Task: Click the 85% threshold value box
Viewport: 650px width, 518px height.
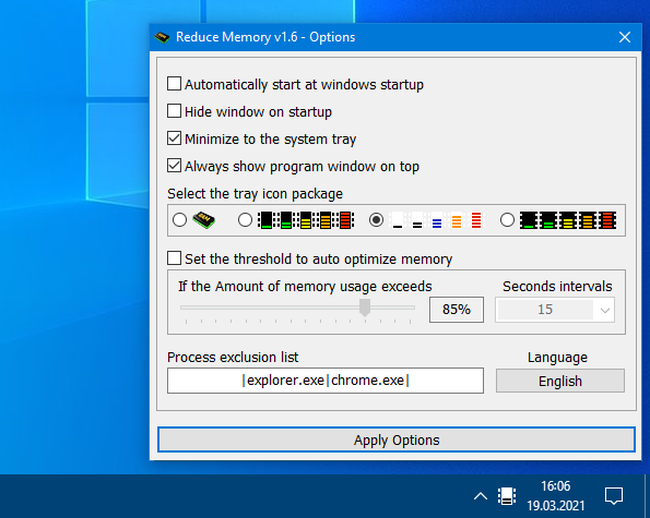Action: click(456, 309)
